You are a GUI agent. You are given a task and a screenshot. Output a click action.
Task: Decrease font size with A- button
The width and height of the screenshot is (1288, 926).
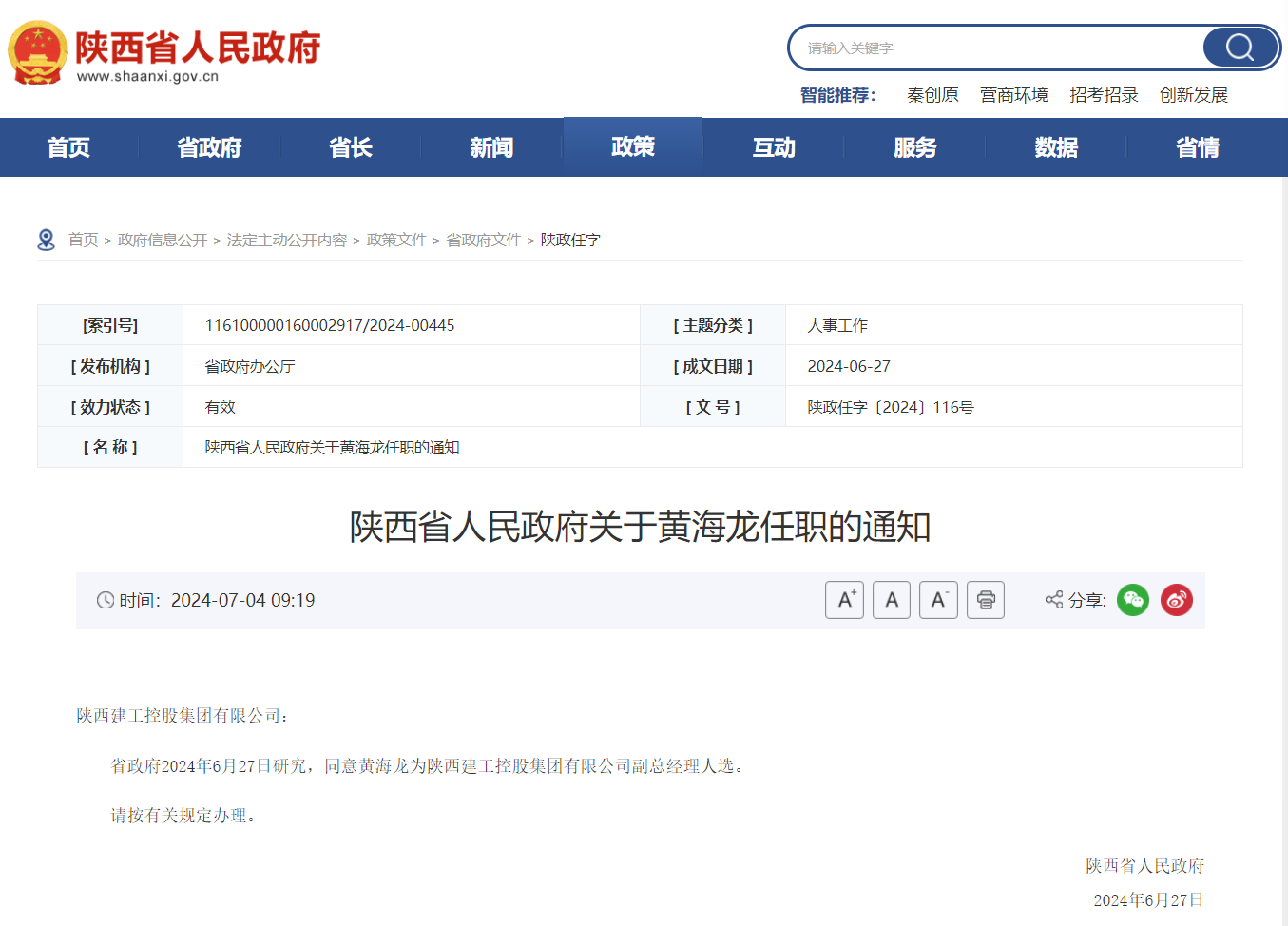pyautogui.click(x=938, y=600)
